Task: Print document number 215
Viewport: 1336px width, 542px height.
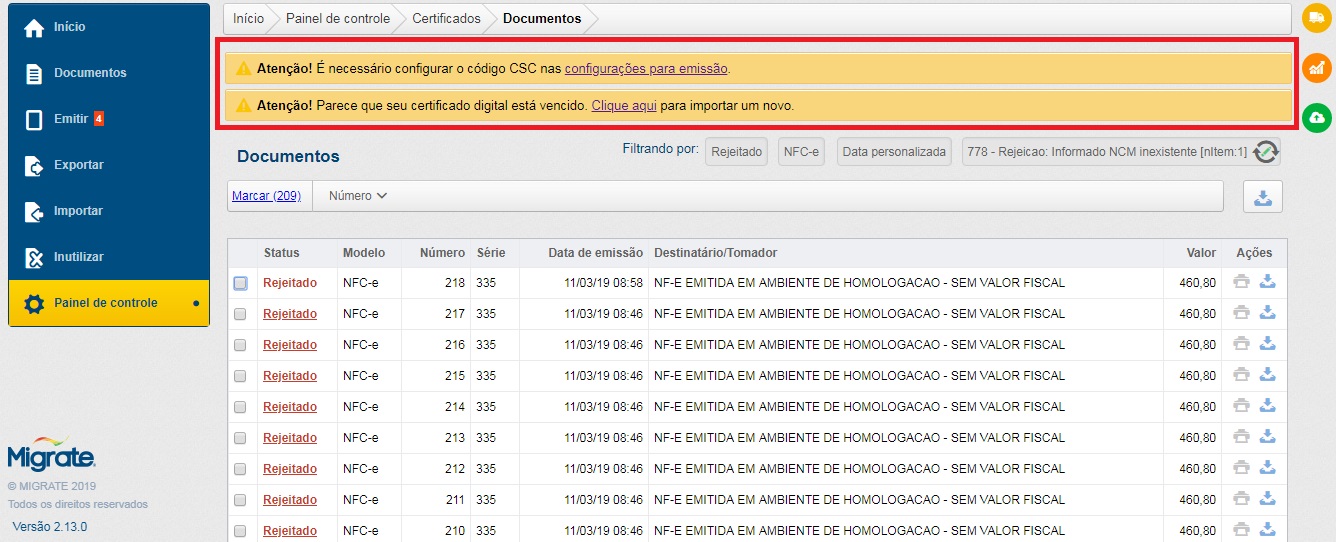Action: click(1241, 376)
